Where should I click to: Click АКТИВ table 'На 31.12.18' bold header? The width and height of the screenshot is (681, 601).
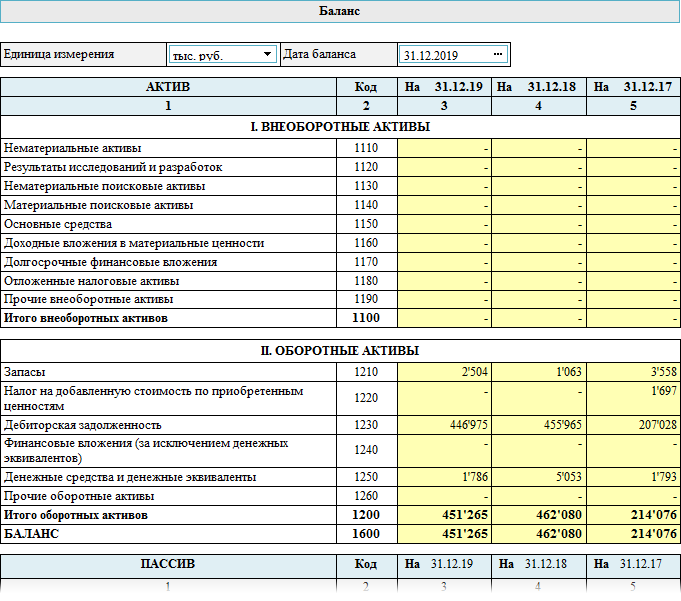click(539, 87)
